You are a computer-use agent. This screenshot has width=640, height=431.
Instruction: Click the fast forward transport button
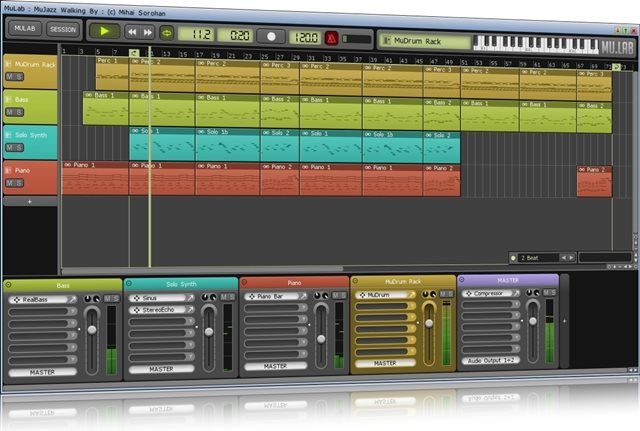coord(148,32)
